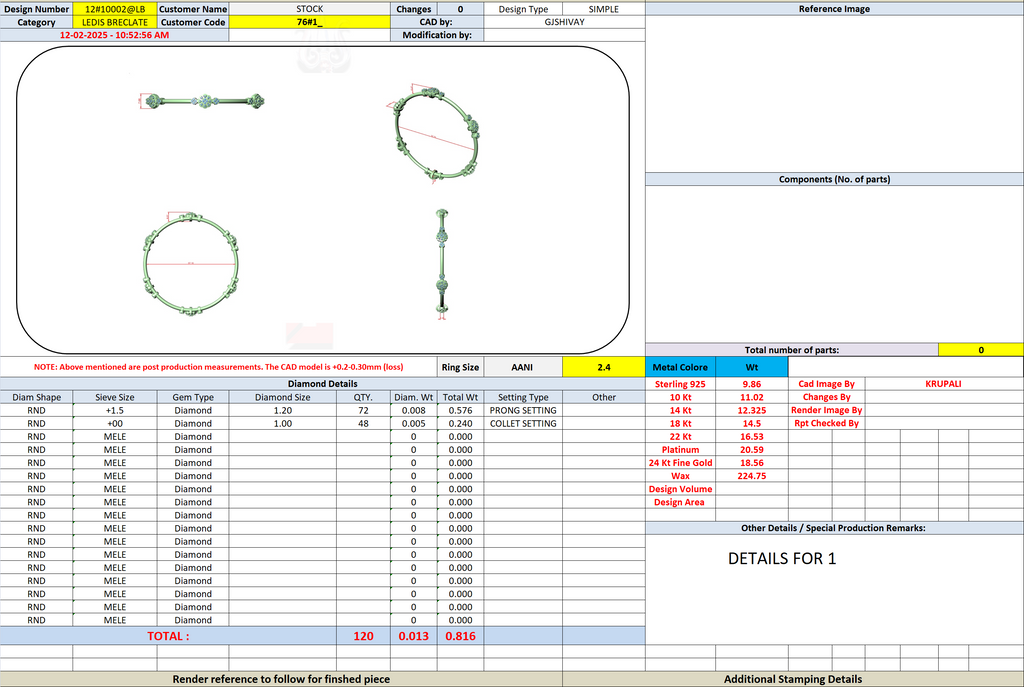Click the Additional Stamping Details footer
The image size is (1024, 687).
tap(793, 679)
